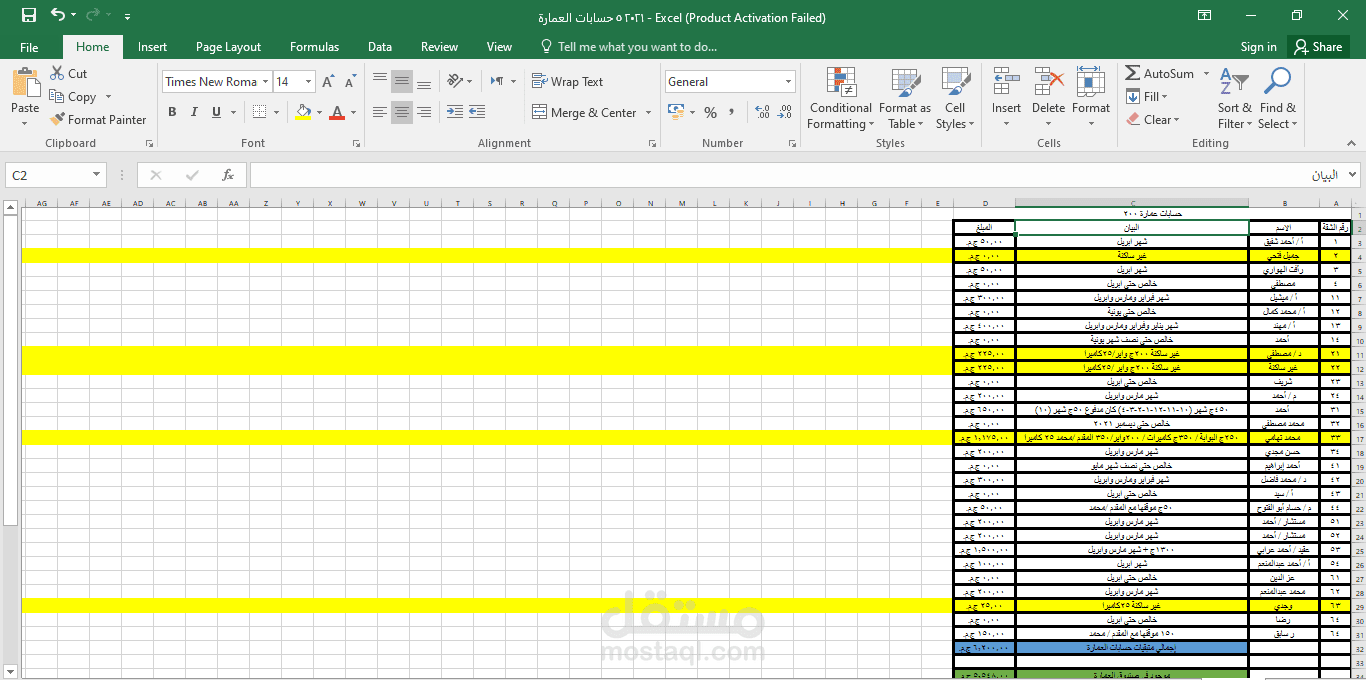Click Decrease Font Size icon

[x=350, y=82]
